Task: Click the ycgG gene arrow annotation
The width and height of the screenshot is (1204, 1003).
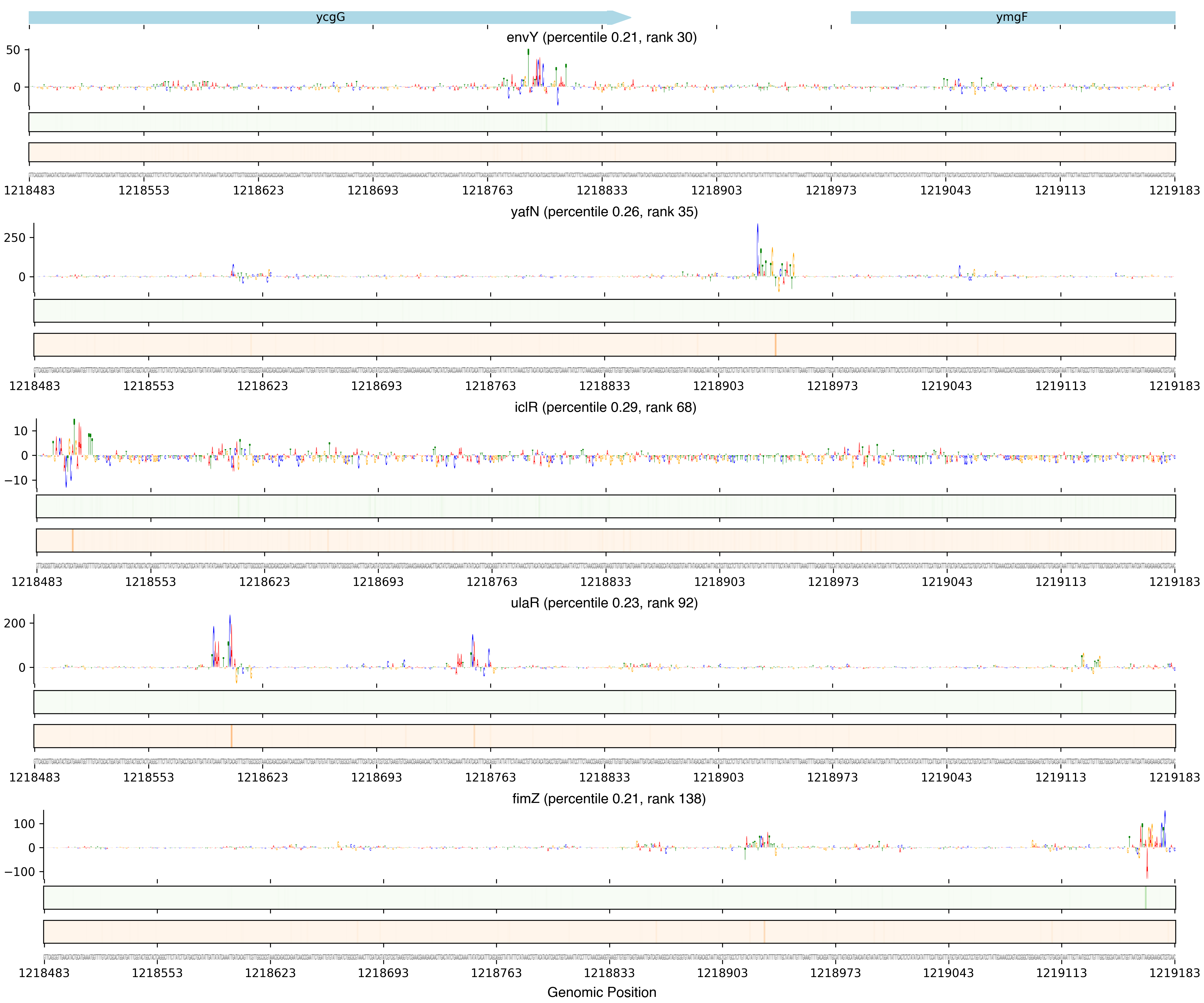Action: click(330, 17)
